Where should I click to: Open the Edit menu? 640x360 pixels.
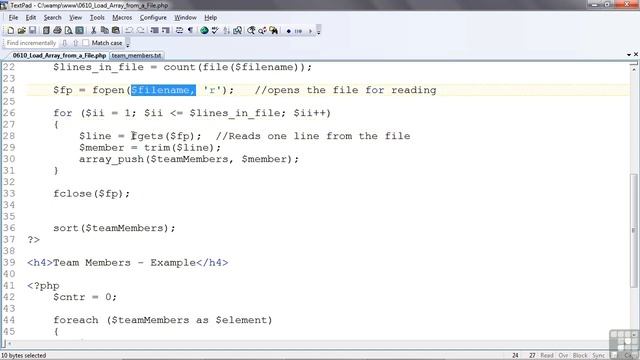point(31,18)
